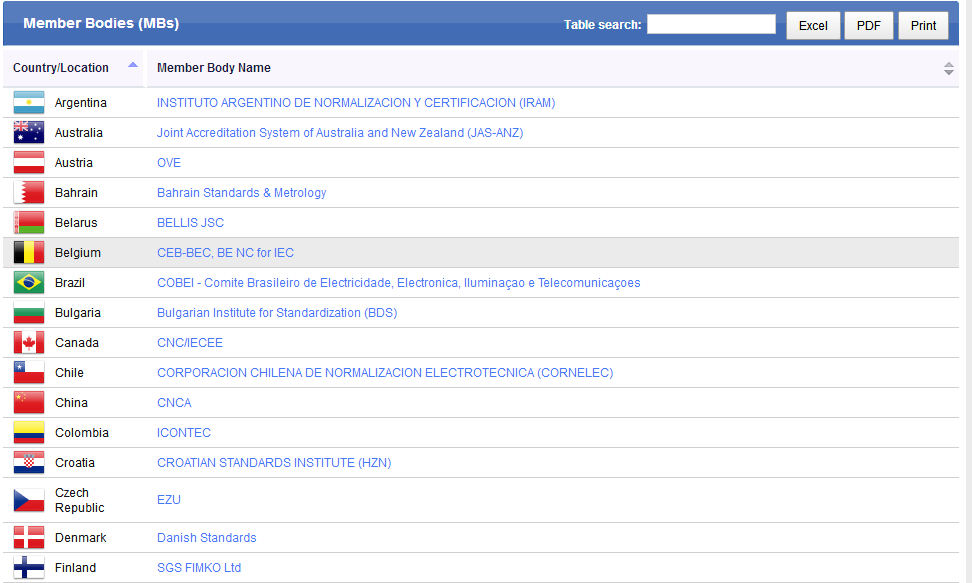Image resolution: width=972 pixels, height=583 pixels.
Task: Click the Brazil flag icon
Action: tap(28, 283)
